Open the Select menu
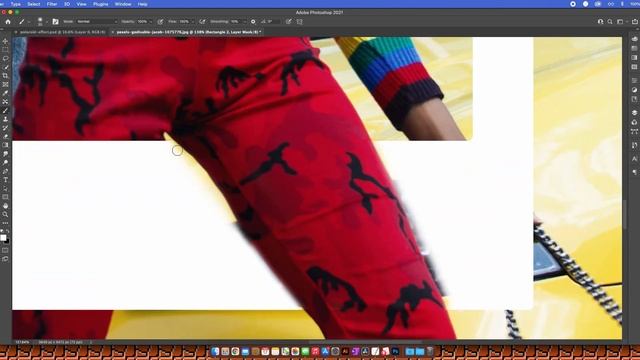 (33, 4)
